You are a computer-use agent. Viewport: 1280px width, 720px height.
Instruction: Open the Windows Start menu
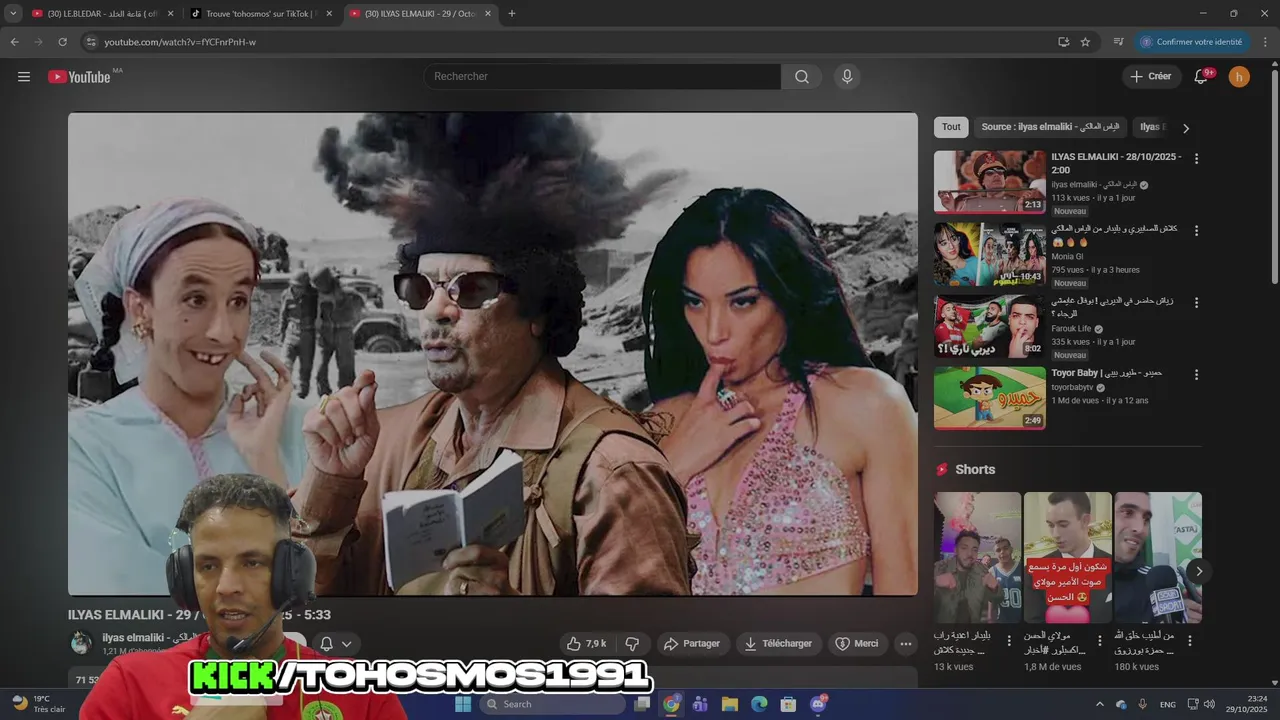[463, 704]
